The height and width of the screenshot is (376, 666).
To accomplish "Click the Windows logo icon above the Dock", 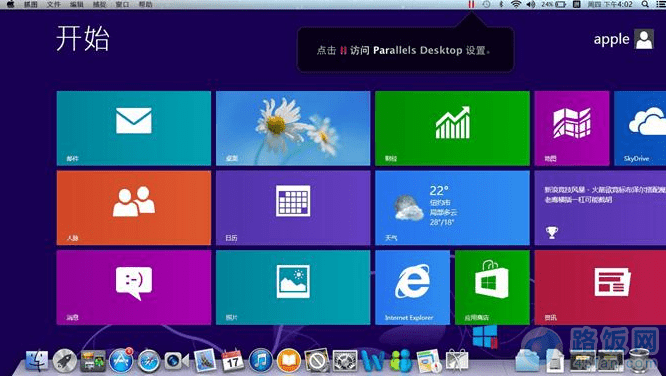I will click(x=485, y=336).
